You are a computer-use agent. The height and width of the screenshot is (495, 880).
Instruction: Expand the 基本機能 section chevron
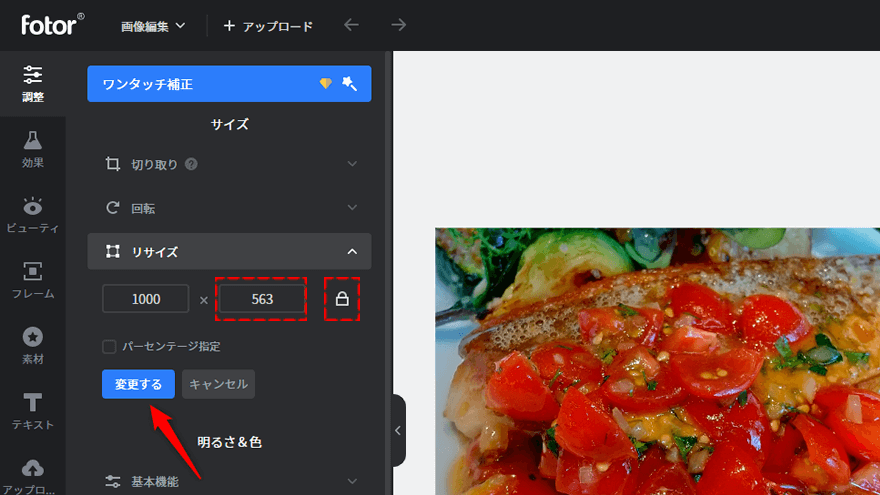point(352,481)
